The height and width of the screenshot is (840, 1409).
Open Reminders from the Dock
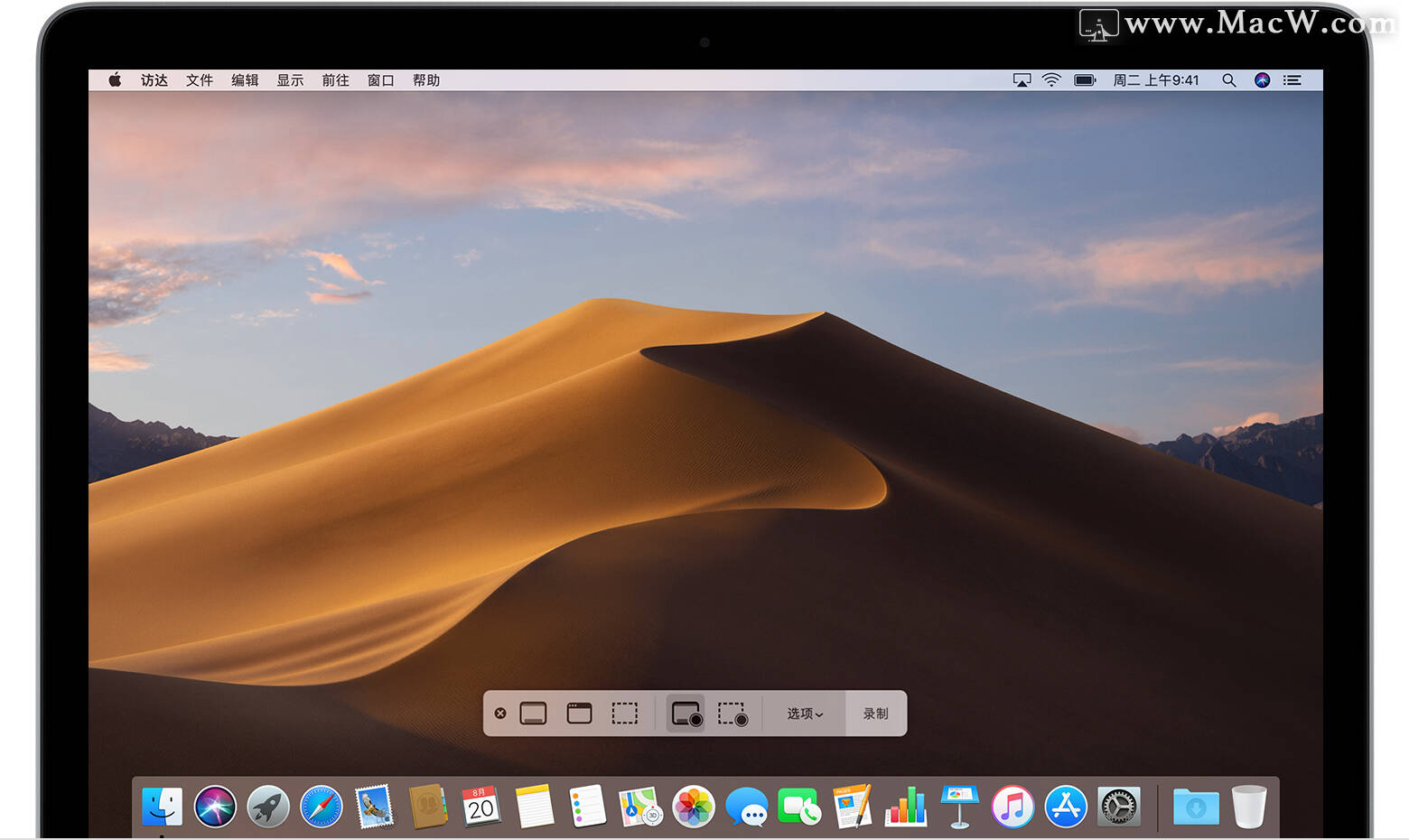click(587, 807)
